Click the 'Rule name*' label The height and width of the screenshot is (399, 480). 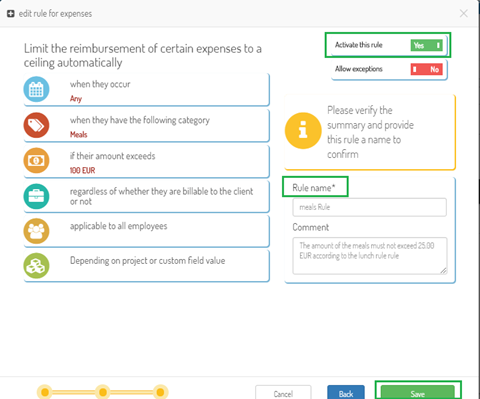click(x=313, y=188)
